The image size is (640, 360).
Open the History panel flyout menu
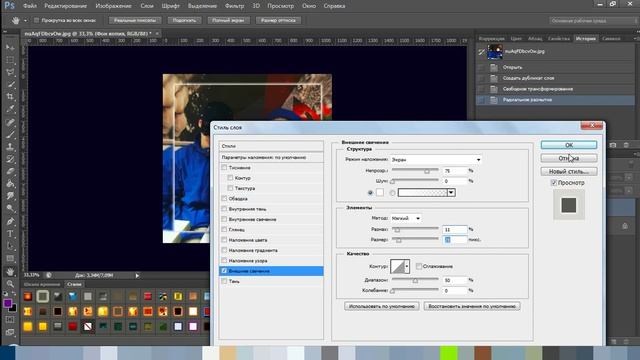pos(636,38)
